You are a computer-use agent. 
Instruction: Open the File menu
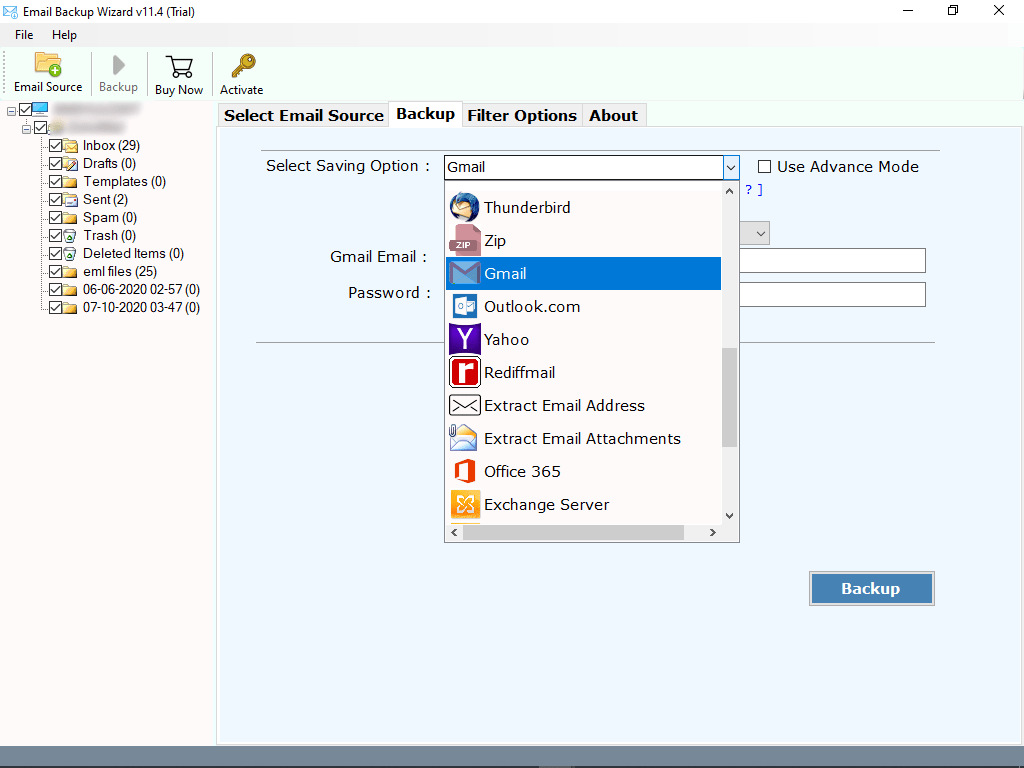[x=23, y=34]
